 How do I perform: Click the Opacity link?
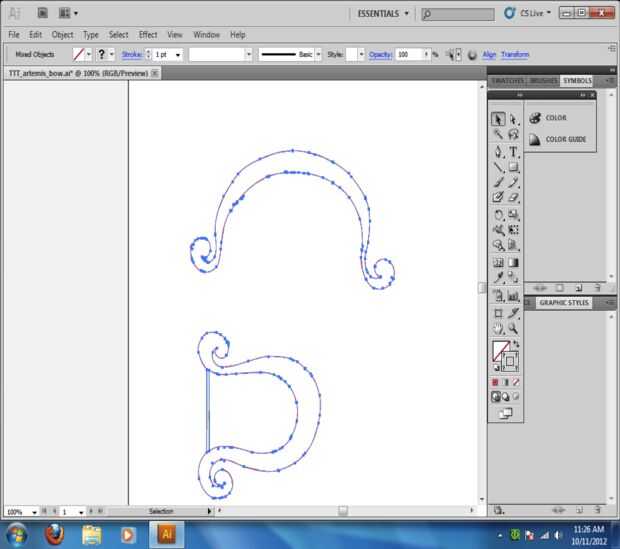(x=380, y=54)
